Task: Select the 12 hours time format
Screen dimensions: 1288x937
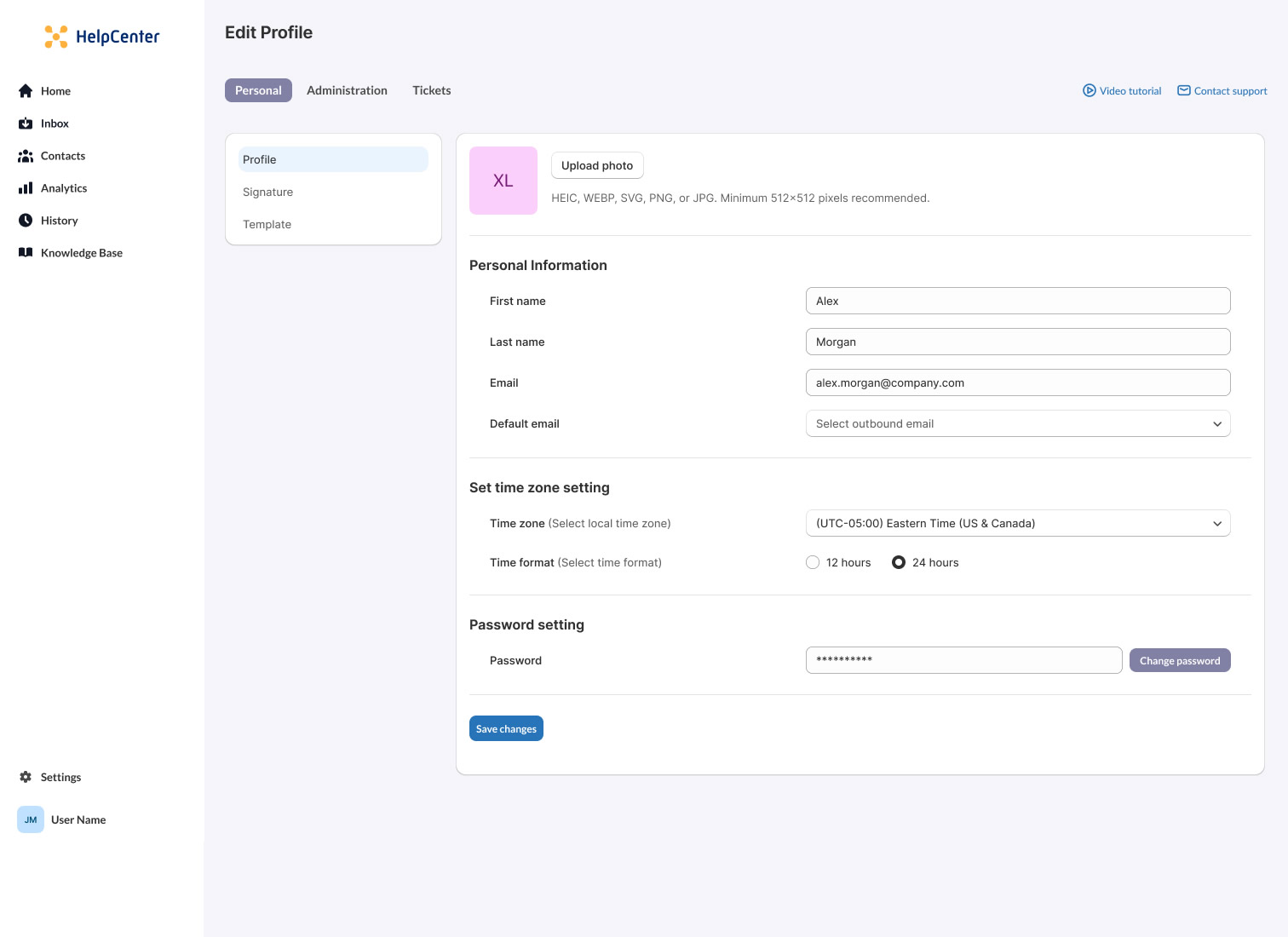Action: 813,562
